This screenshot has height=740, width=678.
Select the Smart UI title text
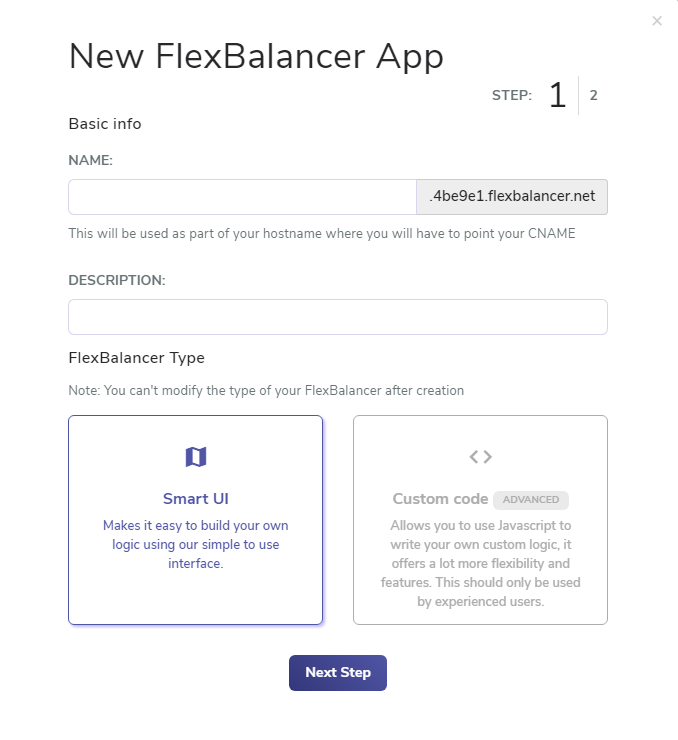(196, 499)
